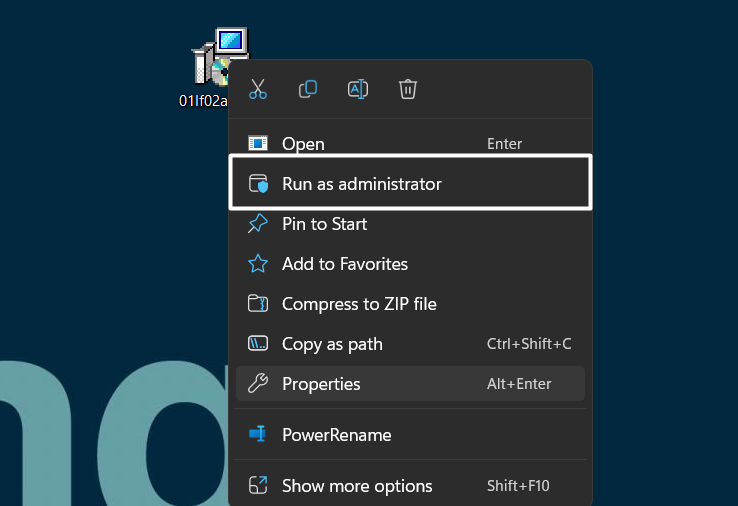
Task: Click the Copy icon in top row
Action: 308,89
